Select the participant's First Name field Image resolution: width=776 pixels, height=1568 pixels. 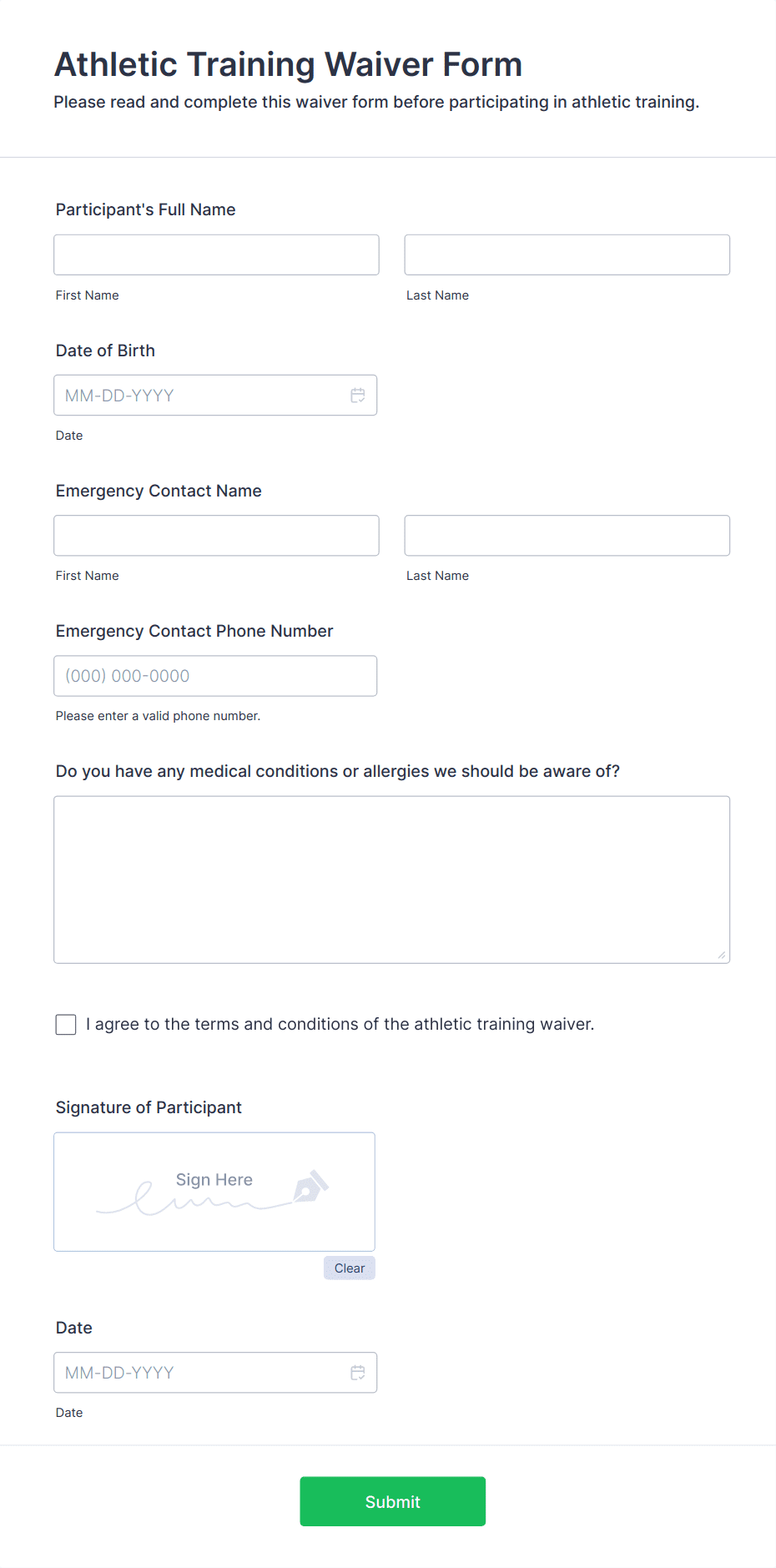click(215, 255)
